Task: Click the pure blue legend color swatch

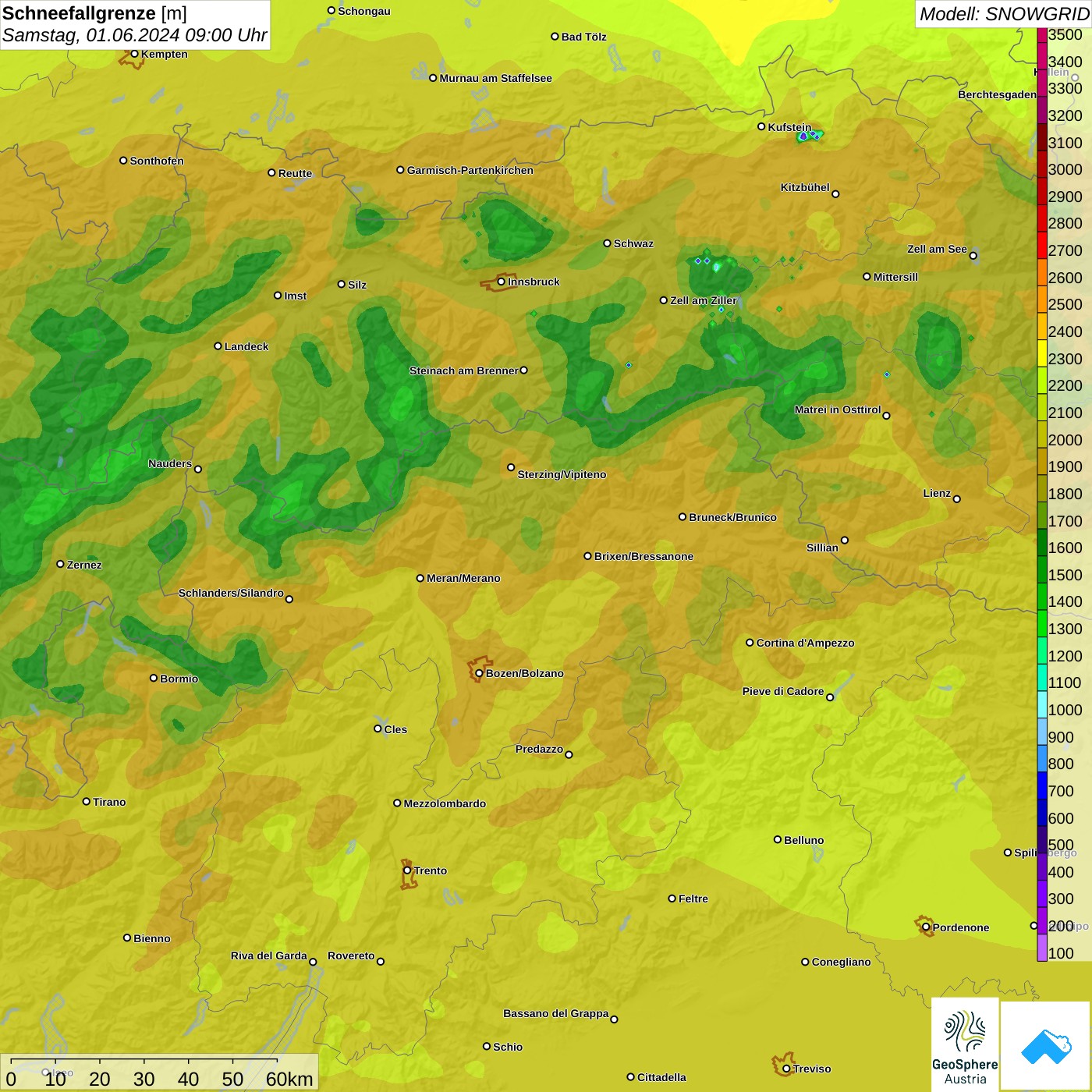Action: 1042,785
